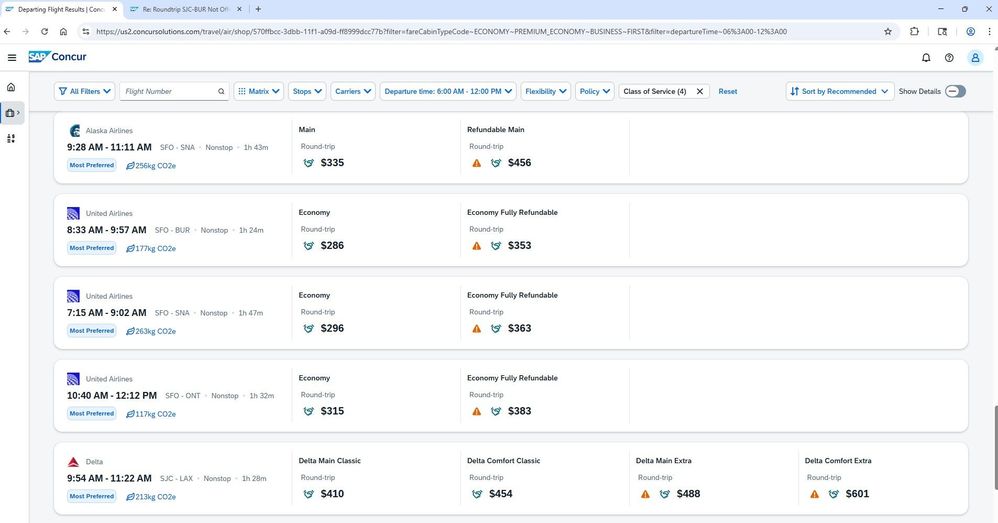The image size is (998, 523).
Task: Select the $454 Delta Comfort Classic fare
Action: (x=500, y=494)
